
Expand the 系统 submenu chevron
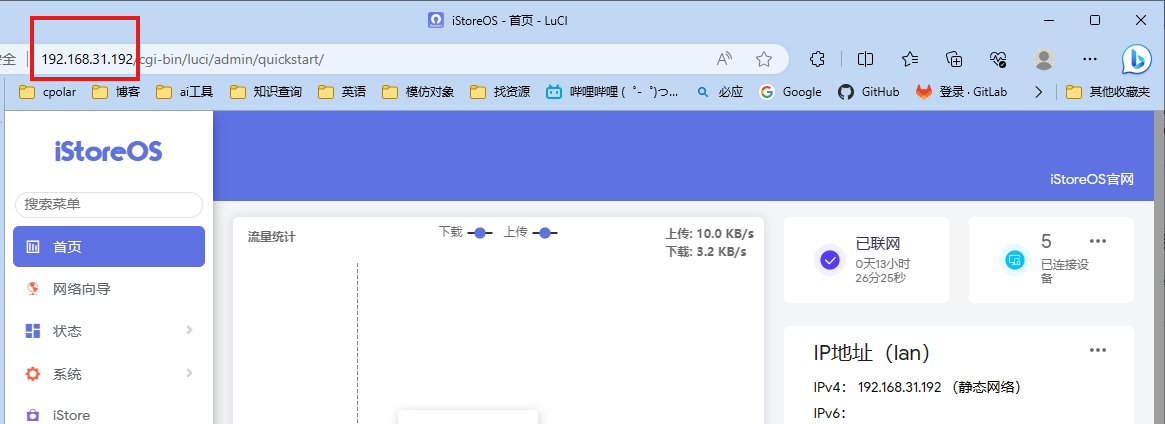click(x=189, y=373)
